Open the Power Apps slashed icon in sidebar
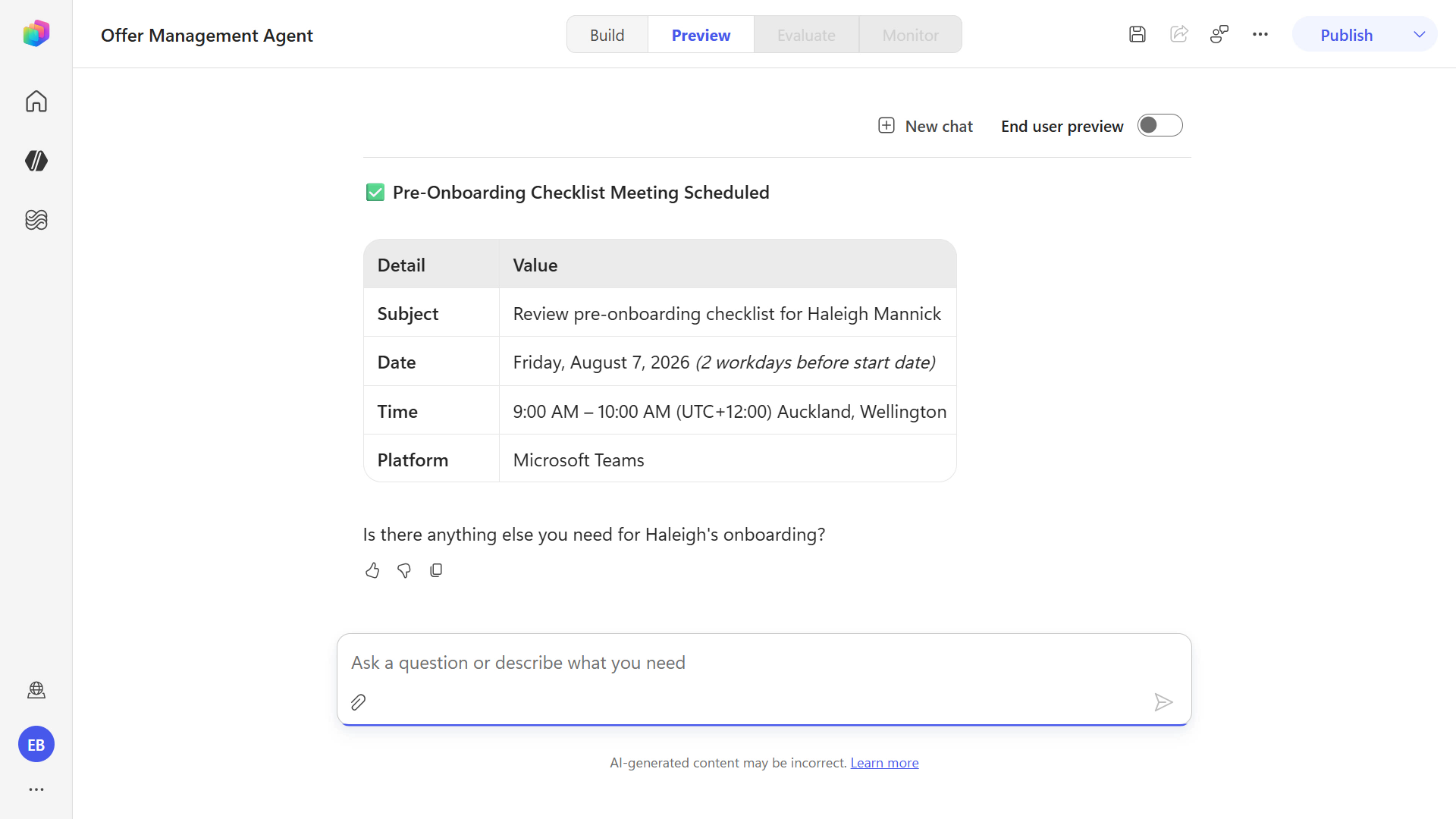 (36, 161)
